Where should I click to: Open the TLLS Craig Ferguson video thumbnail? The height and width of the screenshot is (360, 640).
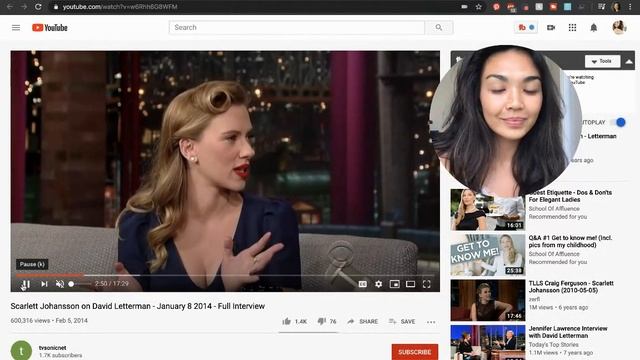pyautogui.click(x=488, y=300)
